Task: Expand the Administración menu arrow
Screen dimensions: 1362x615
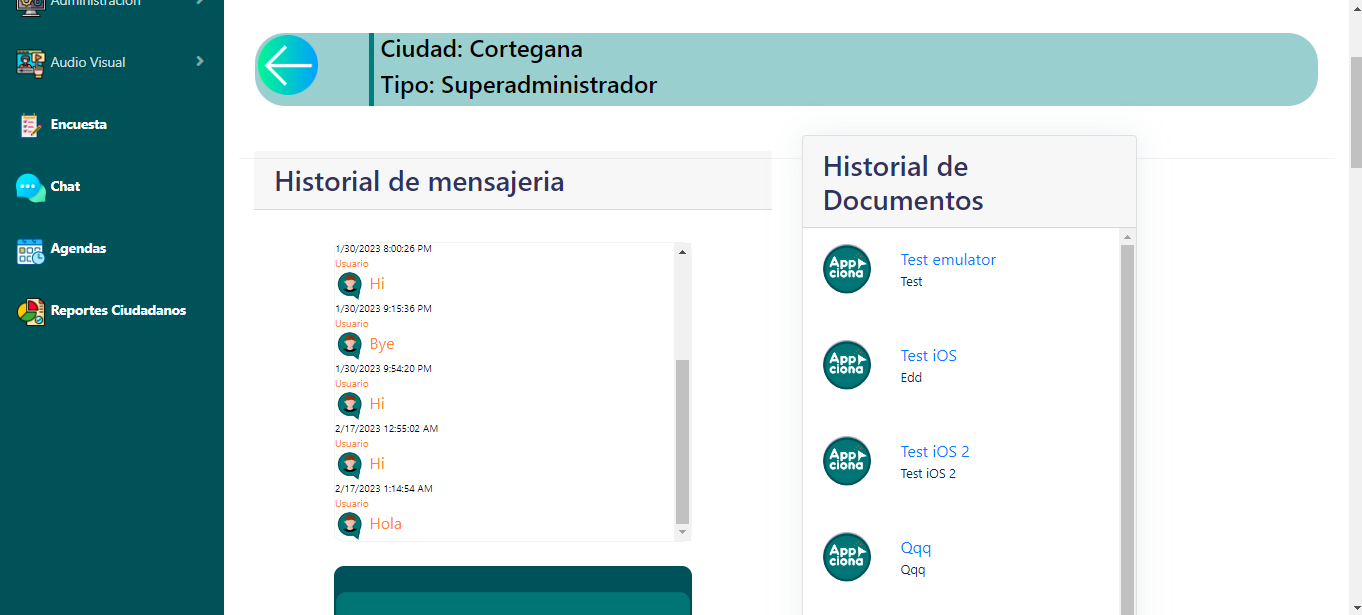Action: [200, 3]
